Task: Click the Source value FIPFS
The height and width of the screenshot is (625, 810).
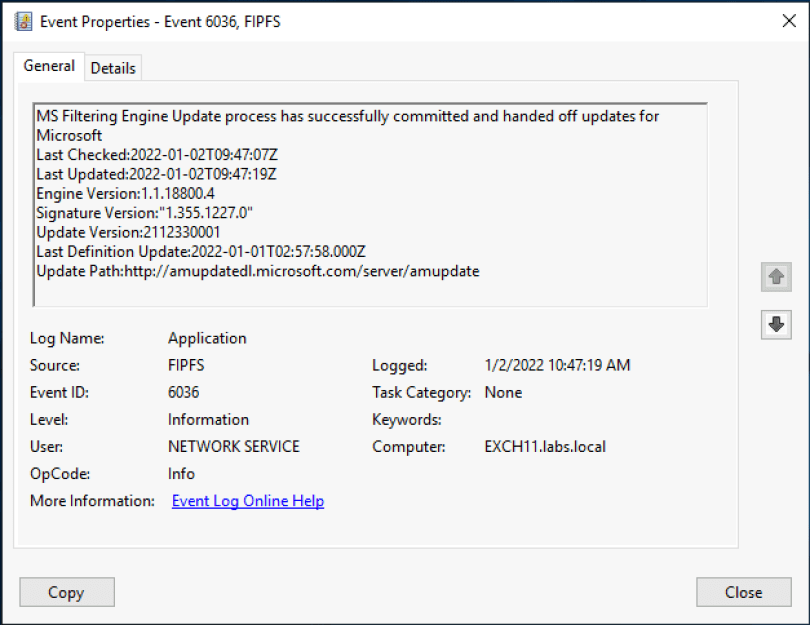Action: point(188,366)
